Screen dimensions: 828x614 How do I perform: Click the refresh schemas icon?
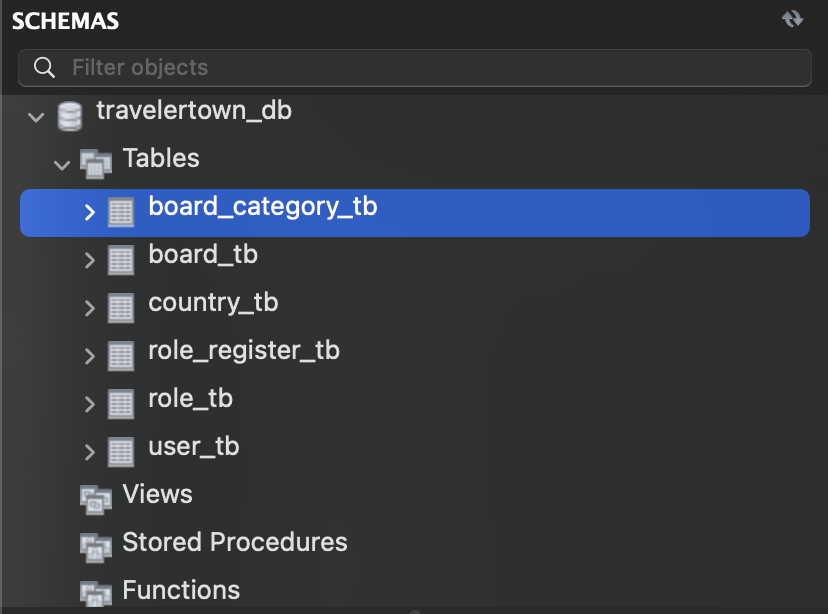click(792, 18)
